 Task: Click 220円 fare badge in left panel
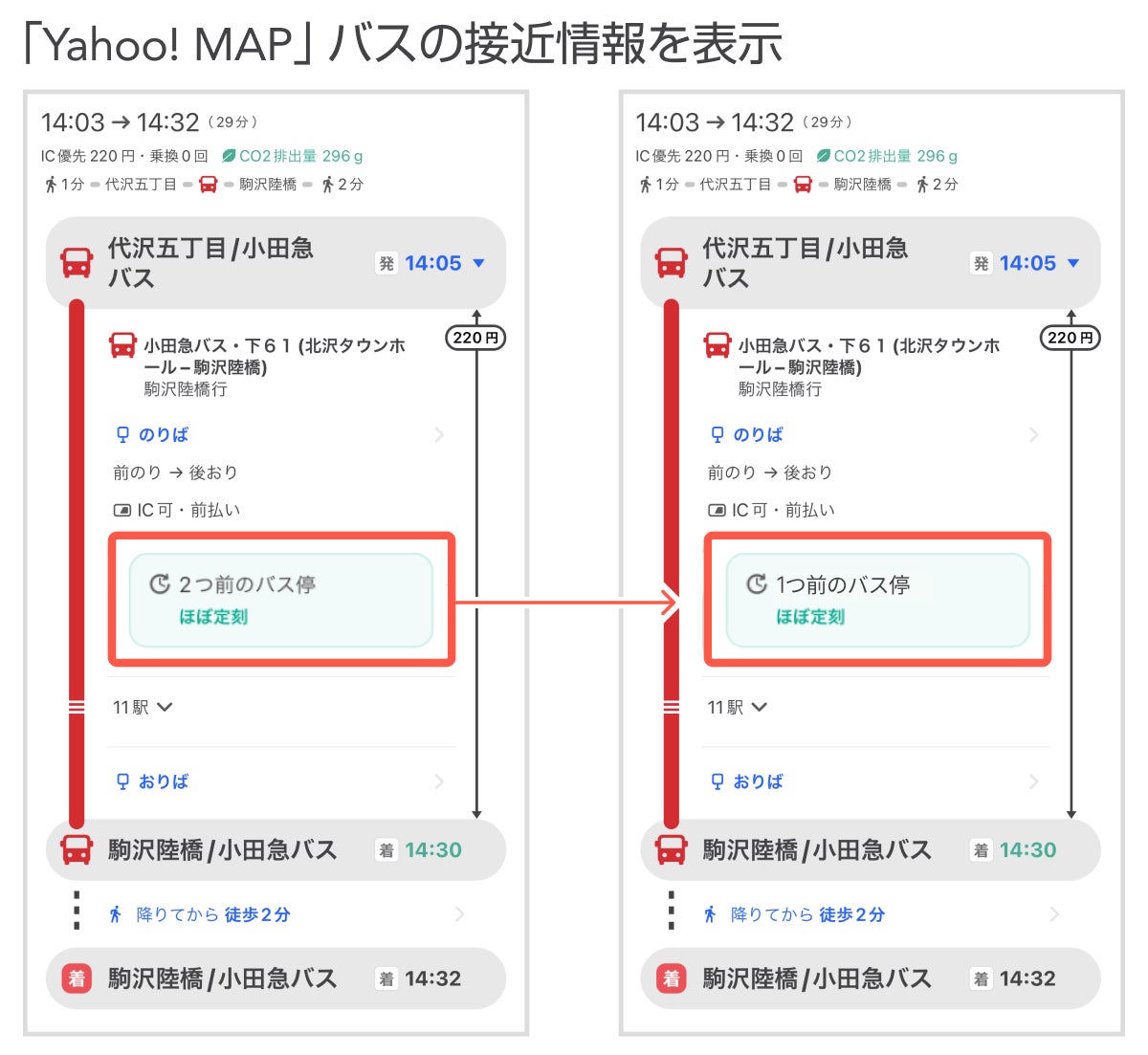pos(476,338)
